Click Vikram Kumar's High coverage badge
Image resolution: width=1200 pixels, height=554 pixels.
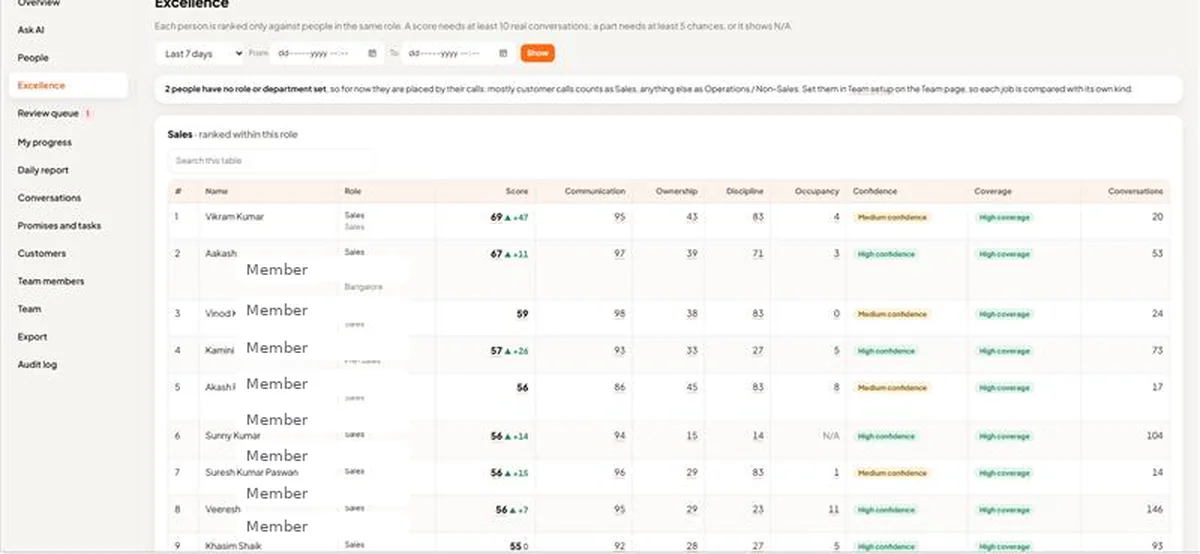(x=1005, y=217)
